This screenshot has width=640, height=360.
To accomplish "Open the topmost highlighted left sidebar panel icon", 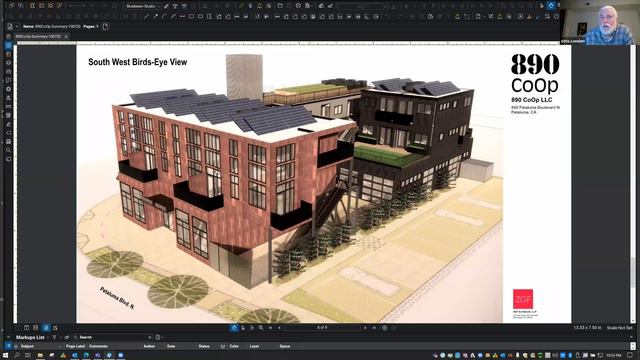I will [x=9, y=45].
